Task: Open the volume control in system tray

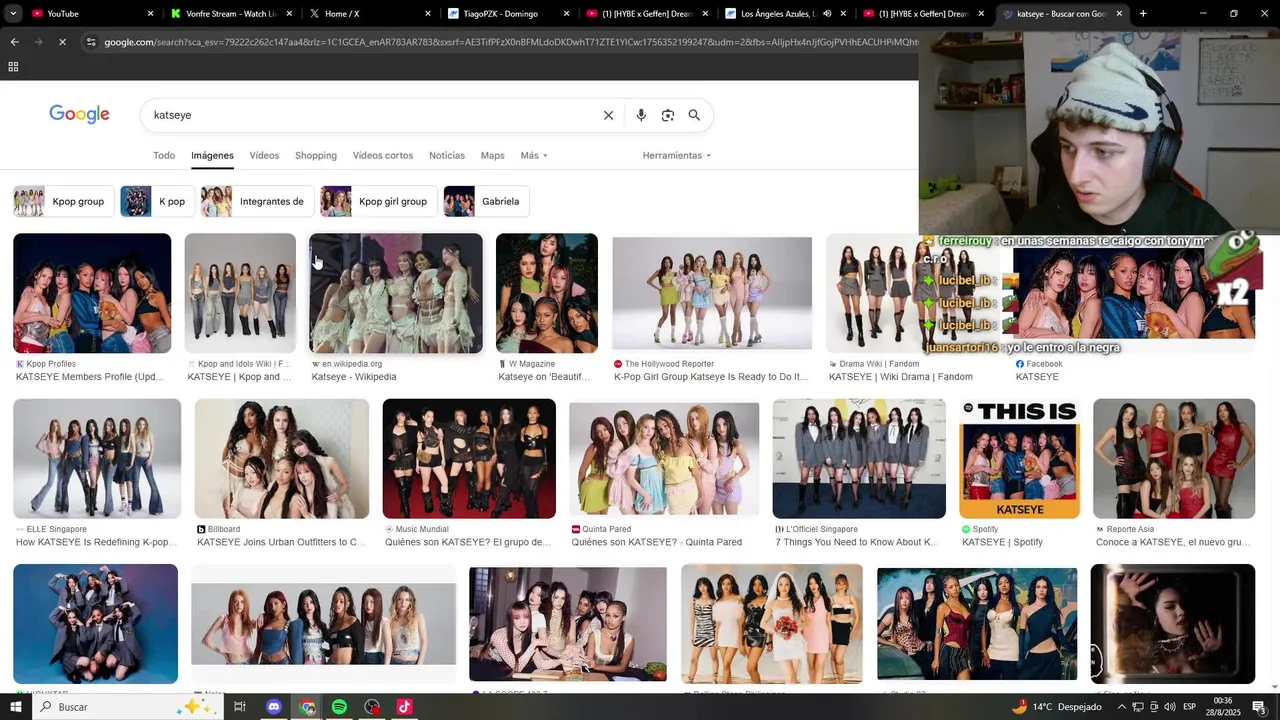Action: click(x=1170, y=707)
